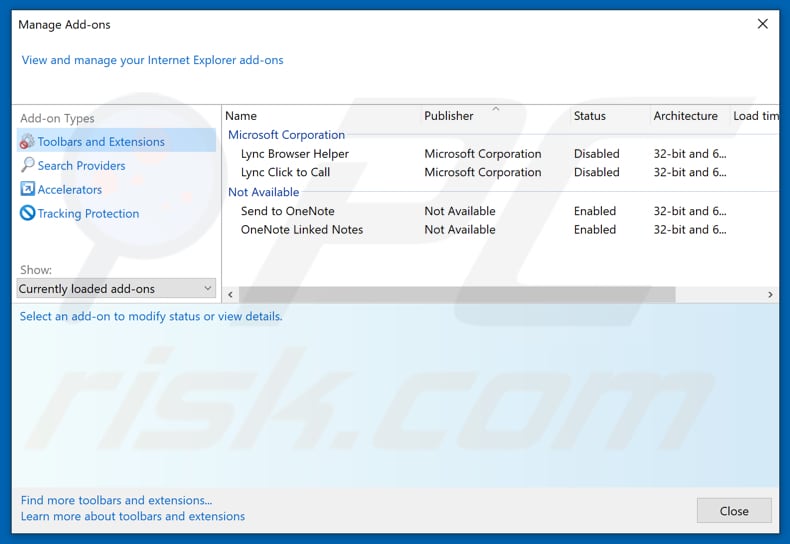Viewport: 790px width, 544px height.
Task: Select the Lync Click to Call add-on
Action: (x=285, y=172)
